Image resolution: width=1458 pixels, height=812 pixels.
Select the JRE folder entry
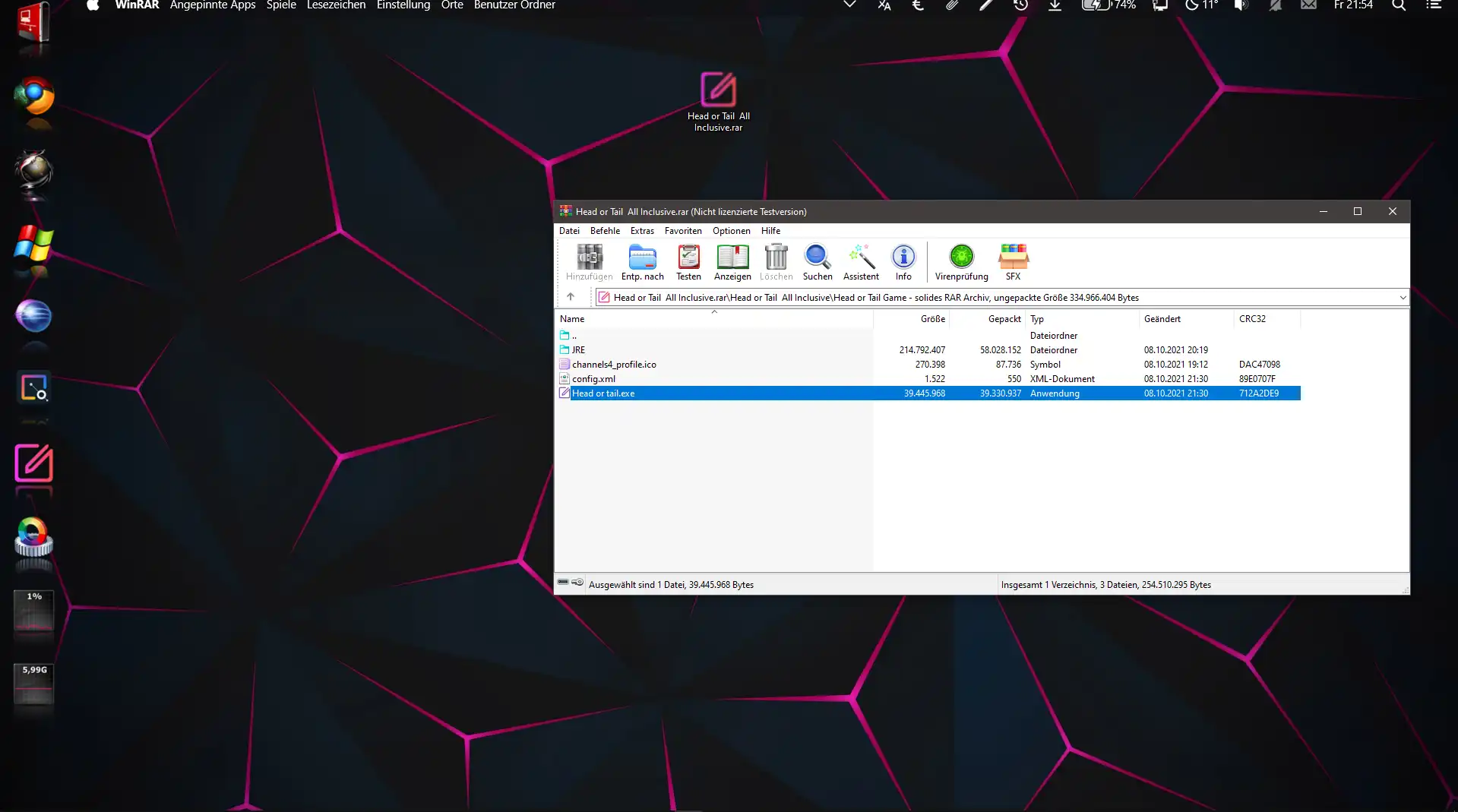tap(579, 350)
